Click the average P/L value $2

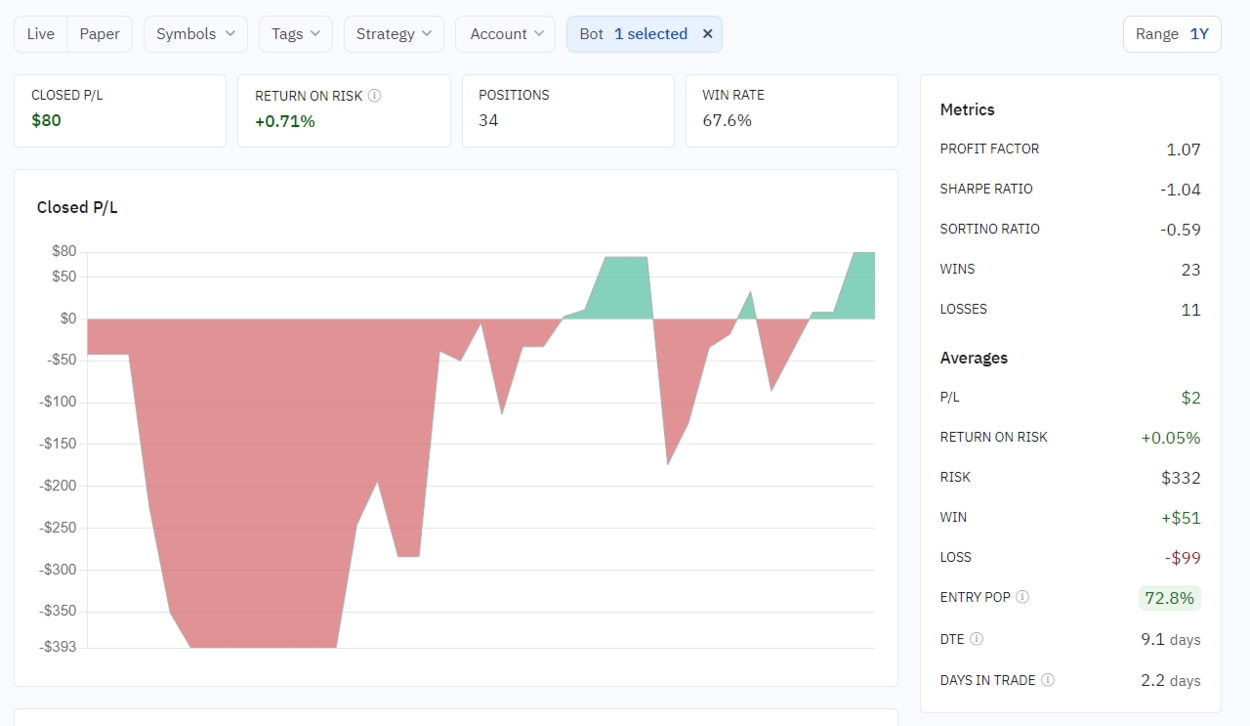(x=1191, y=398)
